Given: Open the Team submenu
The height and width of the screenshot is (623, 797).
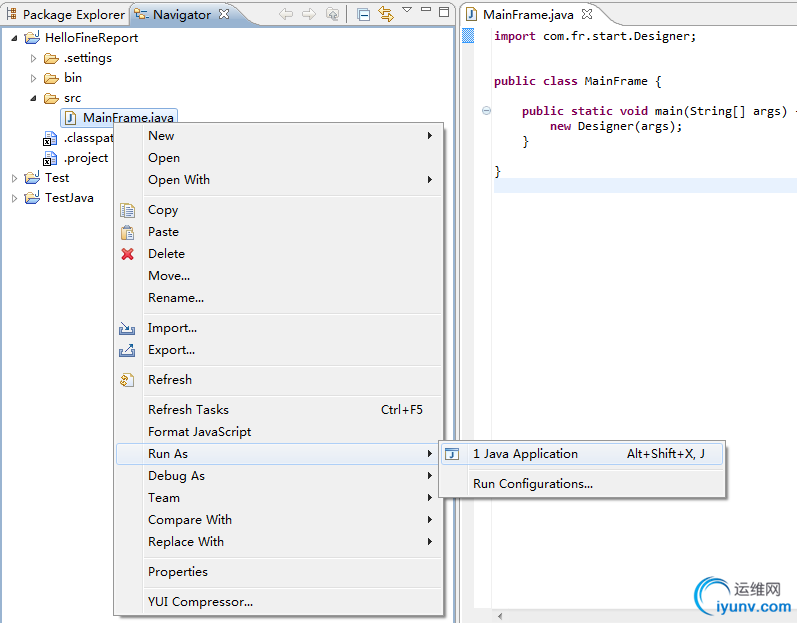Looking at the screenshot, I should 280,497.
